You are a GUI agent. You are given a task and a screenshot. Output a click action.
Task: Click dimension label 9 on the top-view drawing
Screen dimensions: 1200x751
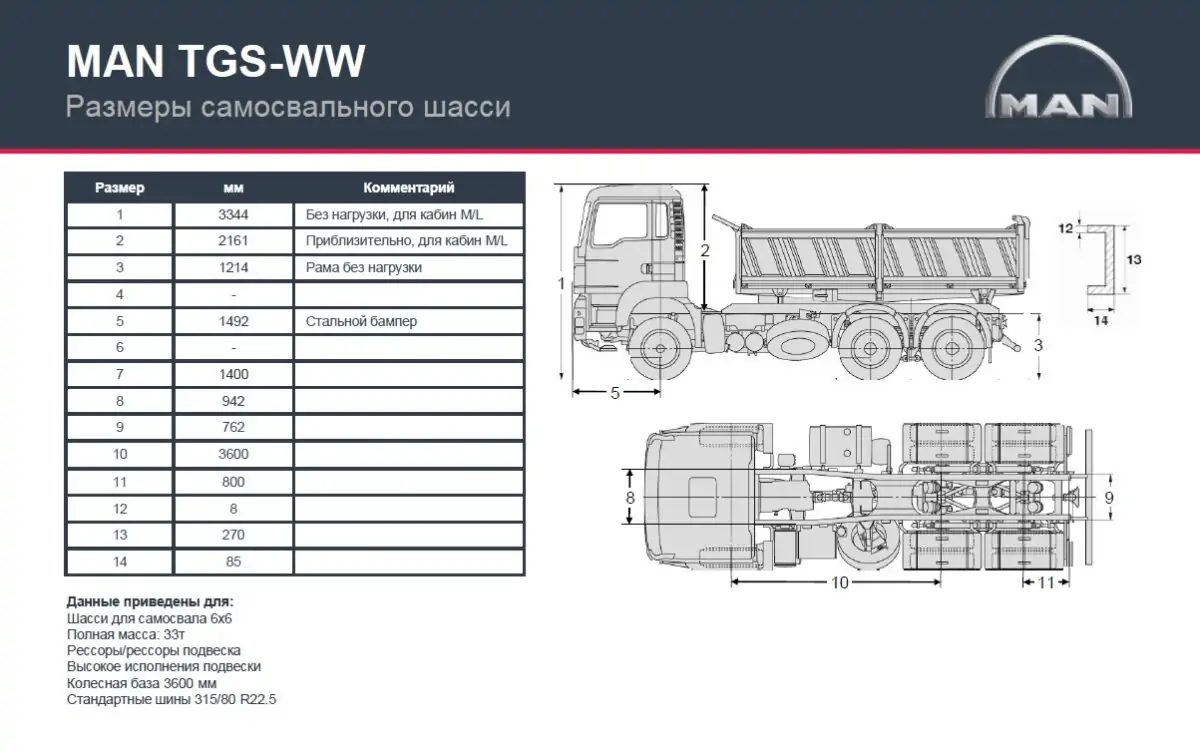click(1110, 497)
